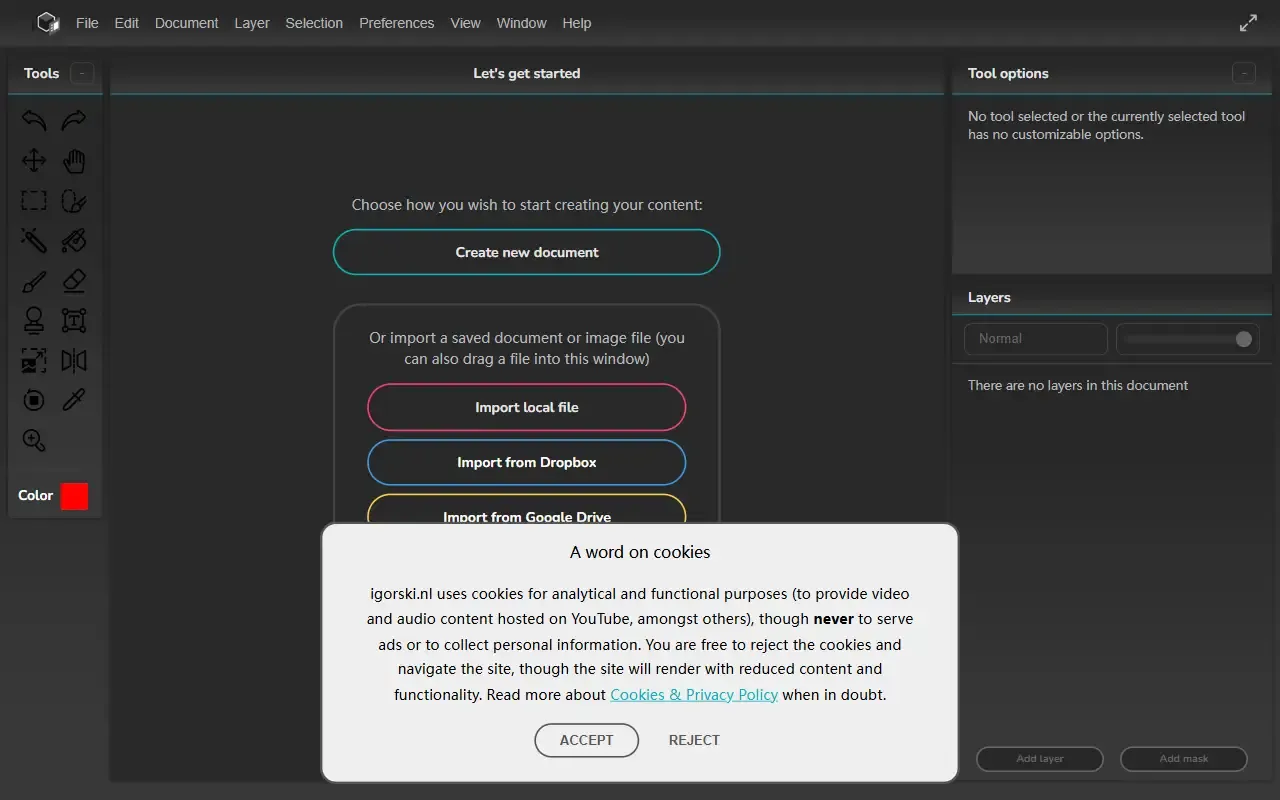This screenshot has height=800, width=1280.
Task: Toggle fullscreen with the expand arrows icon
Action: point(1248,23)
